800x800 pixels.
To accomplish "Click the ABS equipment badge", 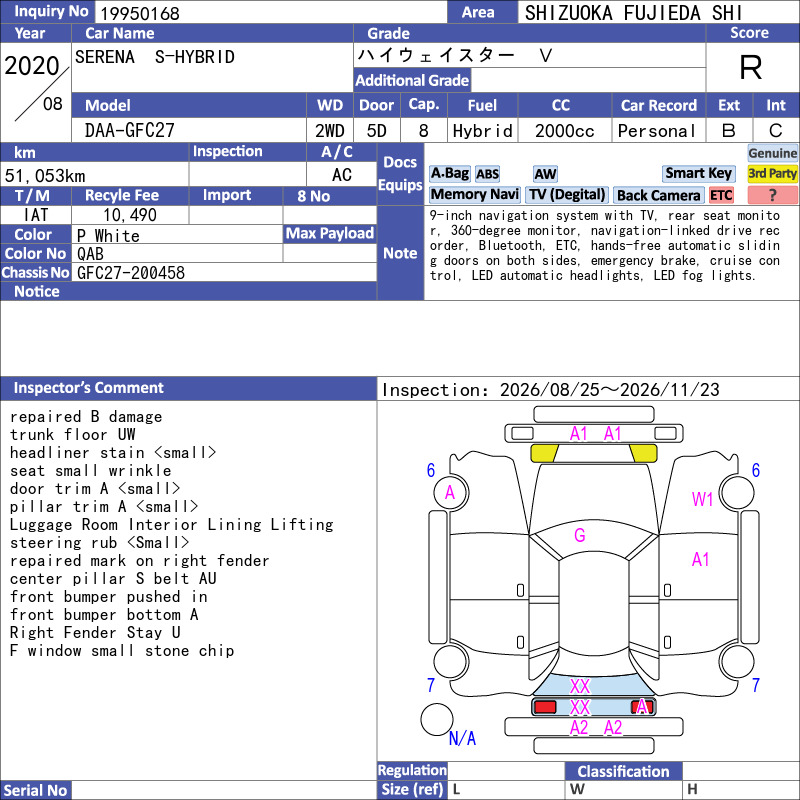I will 487,174.
